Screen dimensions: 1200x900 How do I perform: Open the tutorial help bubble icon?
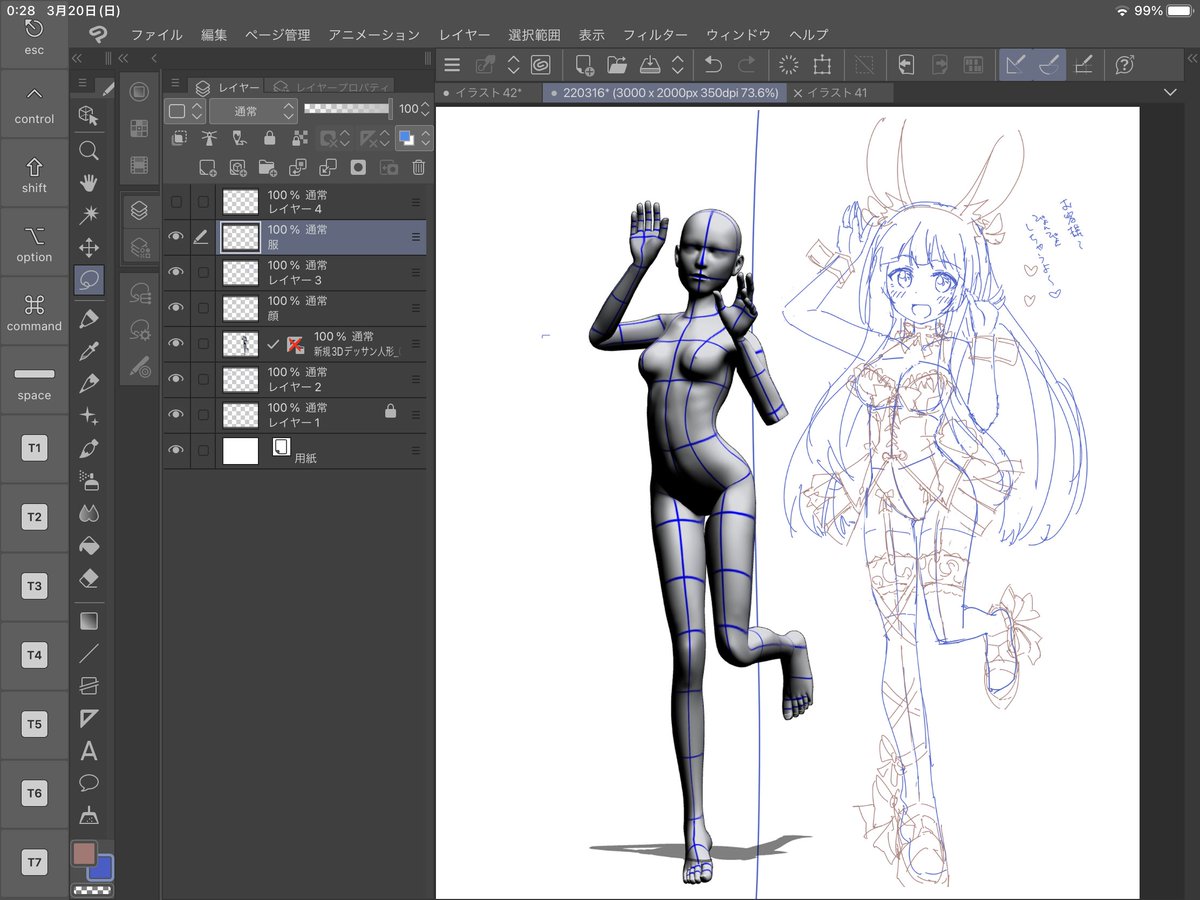[1124, 65]
